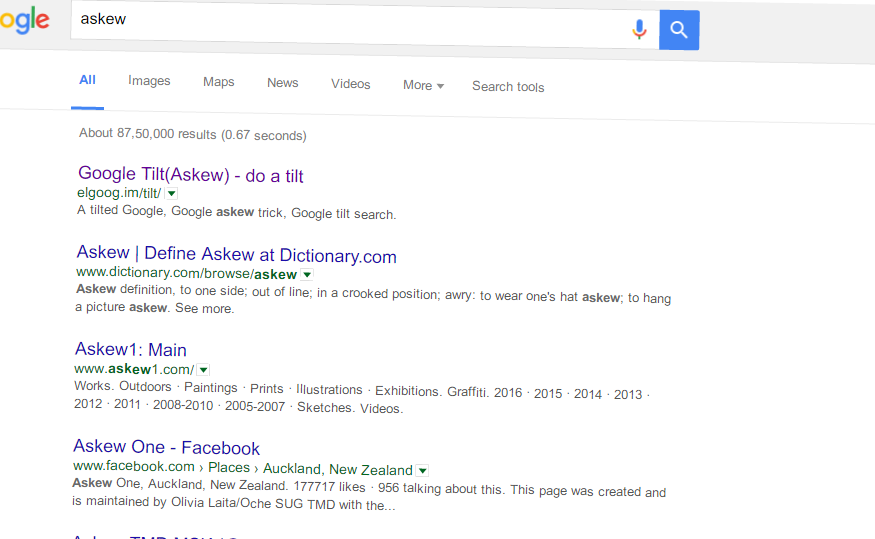This screenshot has width=875, height=539.
Task: Switch to the Images tab
Action: 149,81
